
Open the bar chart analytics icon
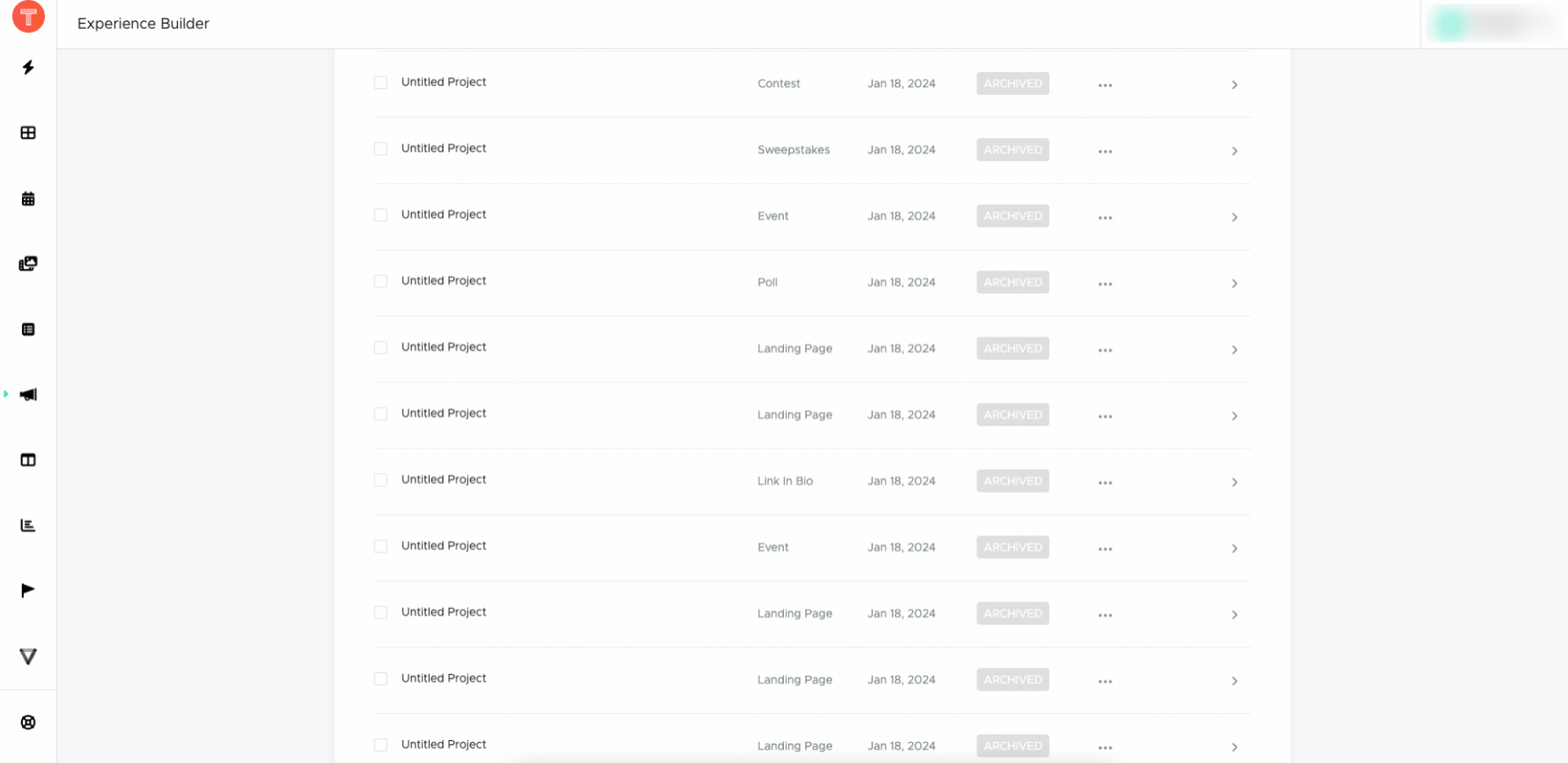28,525
